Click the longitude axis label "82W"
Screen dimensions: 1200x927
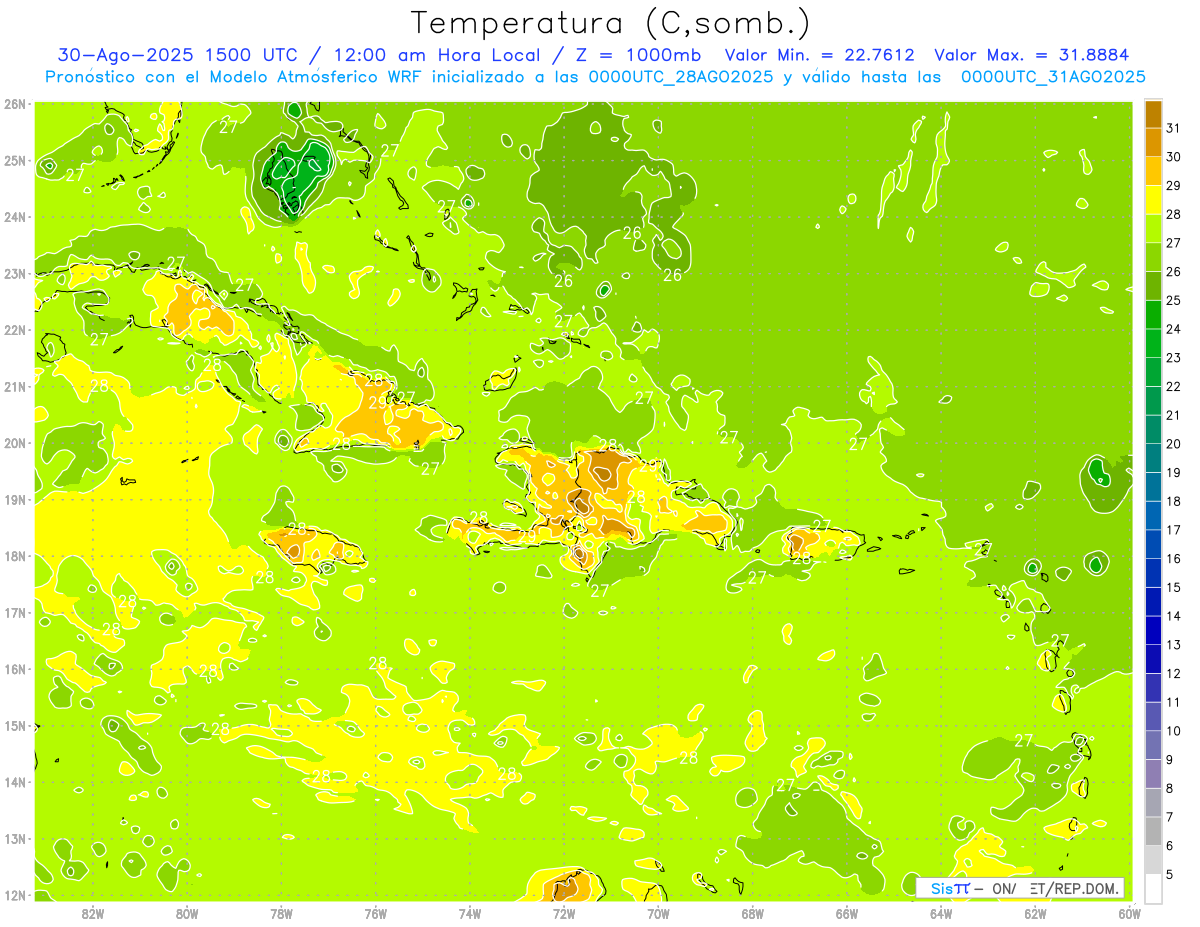tap(93, 913)
